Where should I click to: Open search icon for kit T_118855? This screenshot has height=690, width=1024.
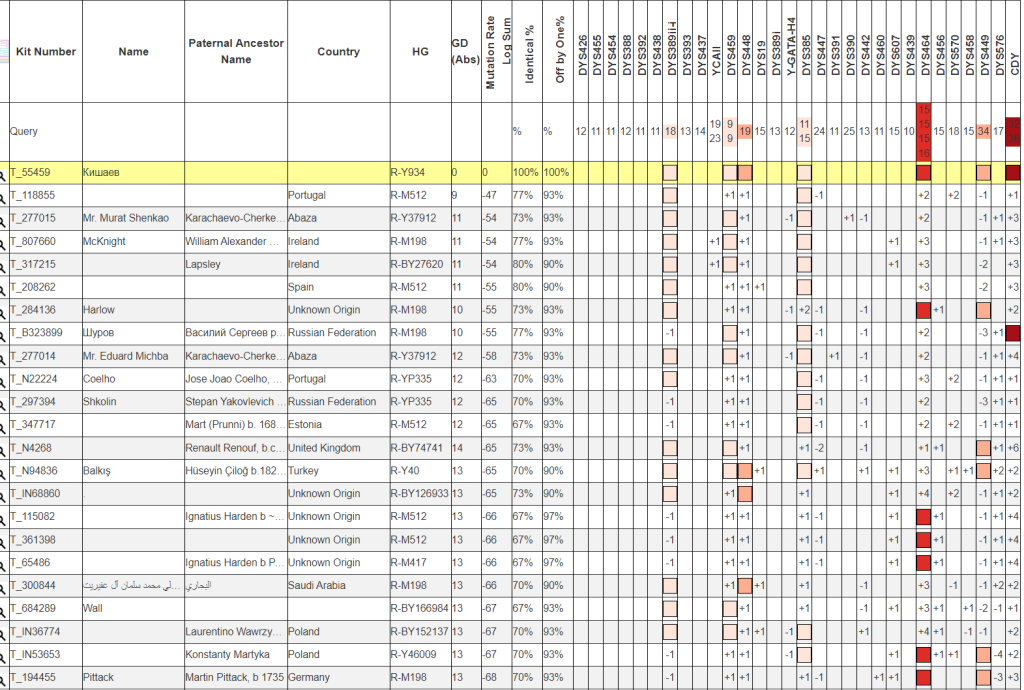tap(4, 196)
